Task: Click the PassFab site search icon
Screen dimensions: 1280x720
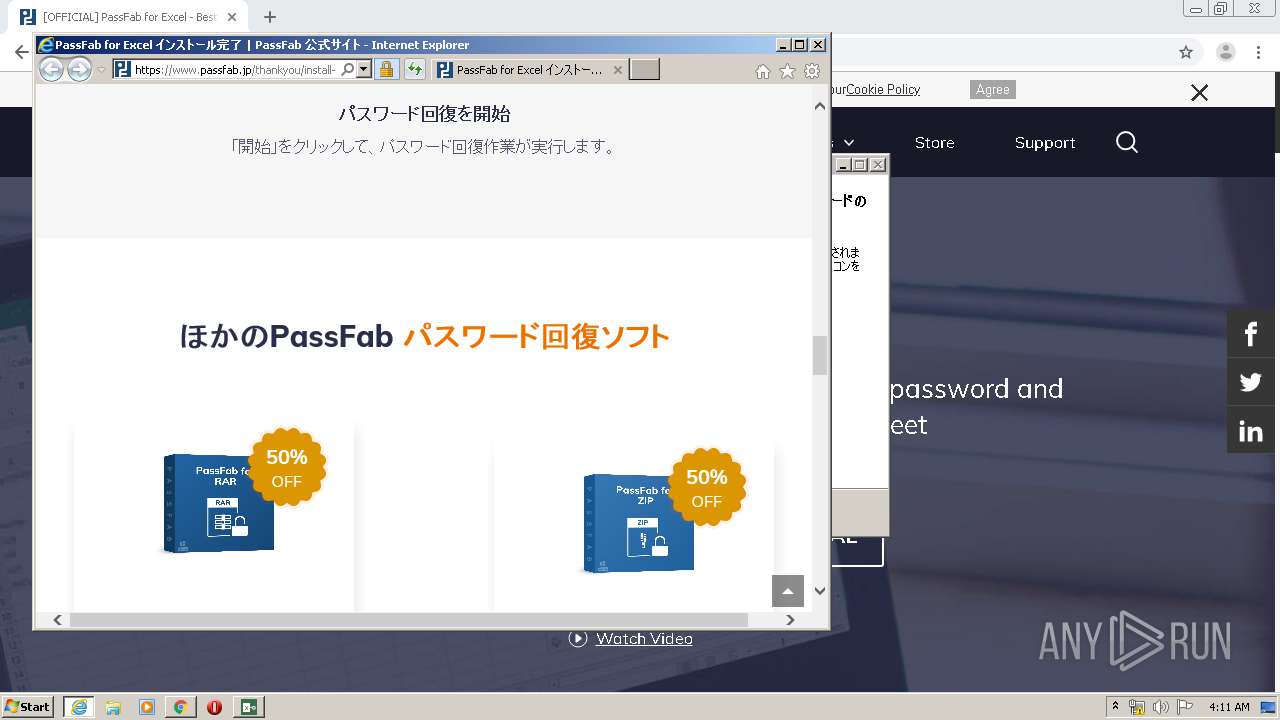Action: point(1127,142)
